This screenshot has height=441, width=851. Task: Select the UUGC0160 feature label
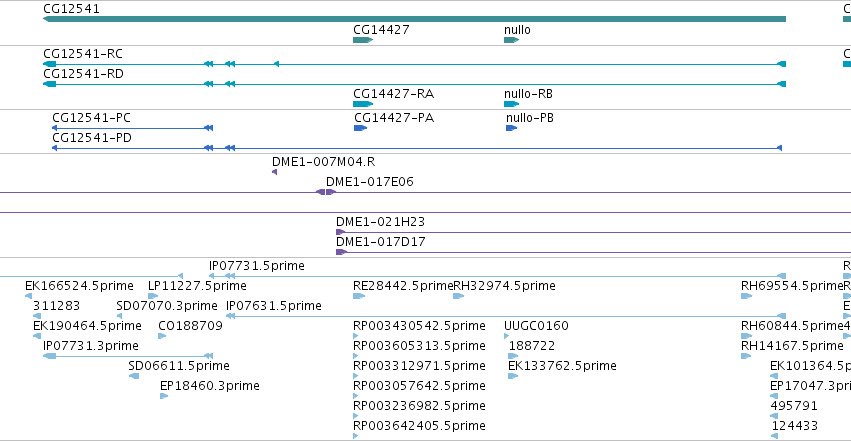(536, 326)
